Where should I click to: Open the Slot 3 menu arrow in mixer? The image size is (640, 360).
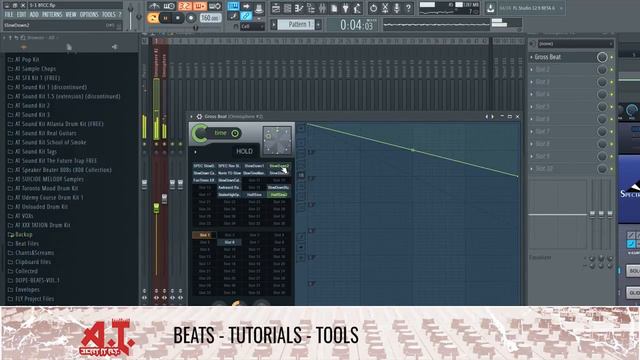pos(531,82)
